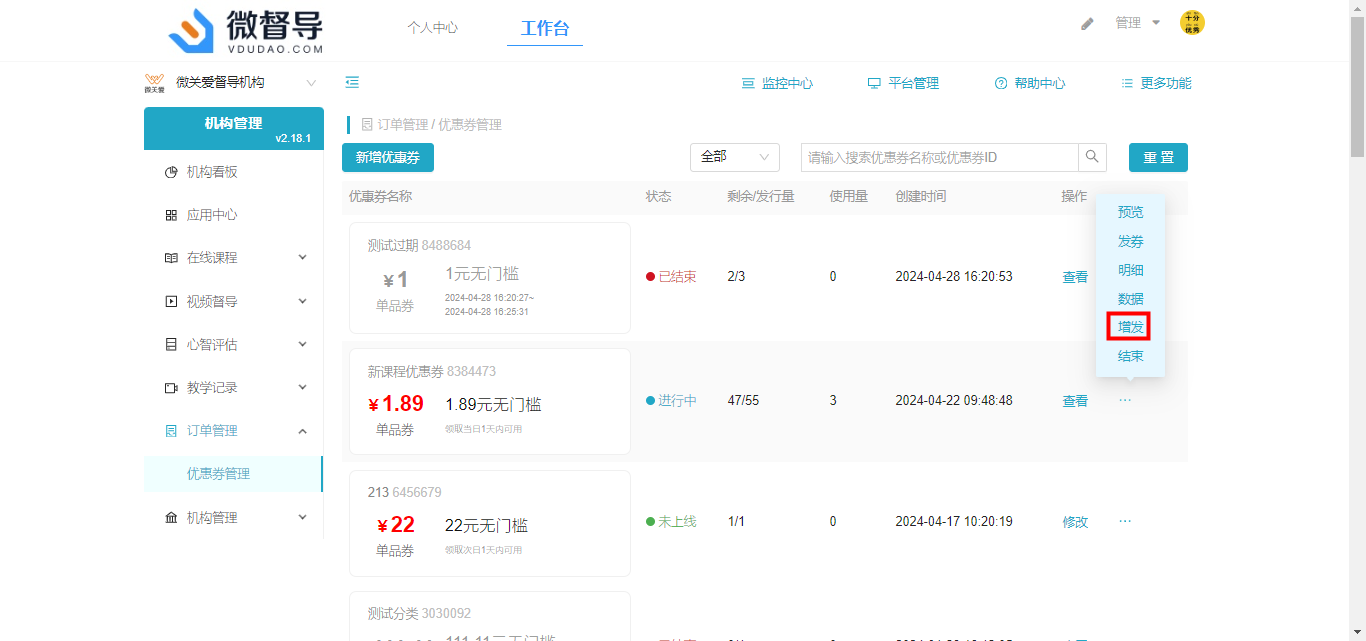Click the 重置 button
Screen dimensions: 1366x641
point(1158,157)
